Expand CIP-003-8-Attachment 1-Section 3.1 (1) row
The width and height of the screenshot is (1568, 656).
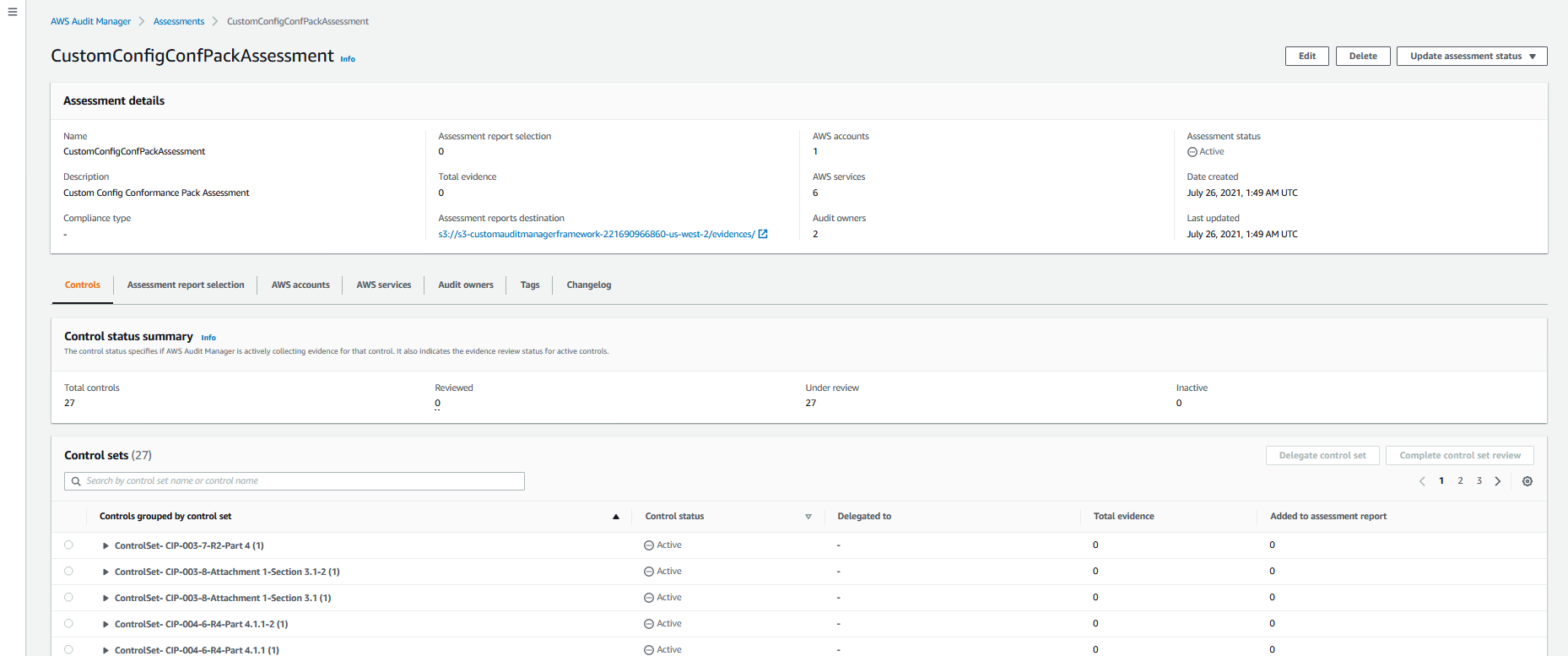point(105,599)
